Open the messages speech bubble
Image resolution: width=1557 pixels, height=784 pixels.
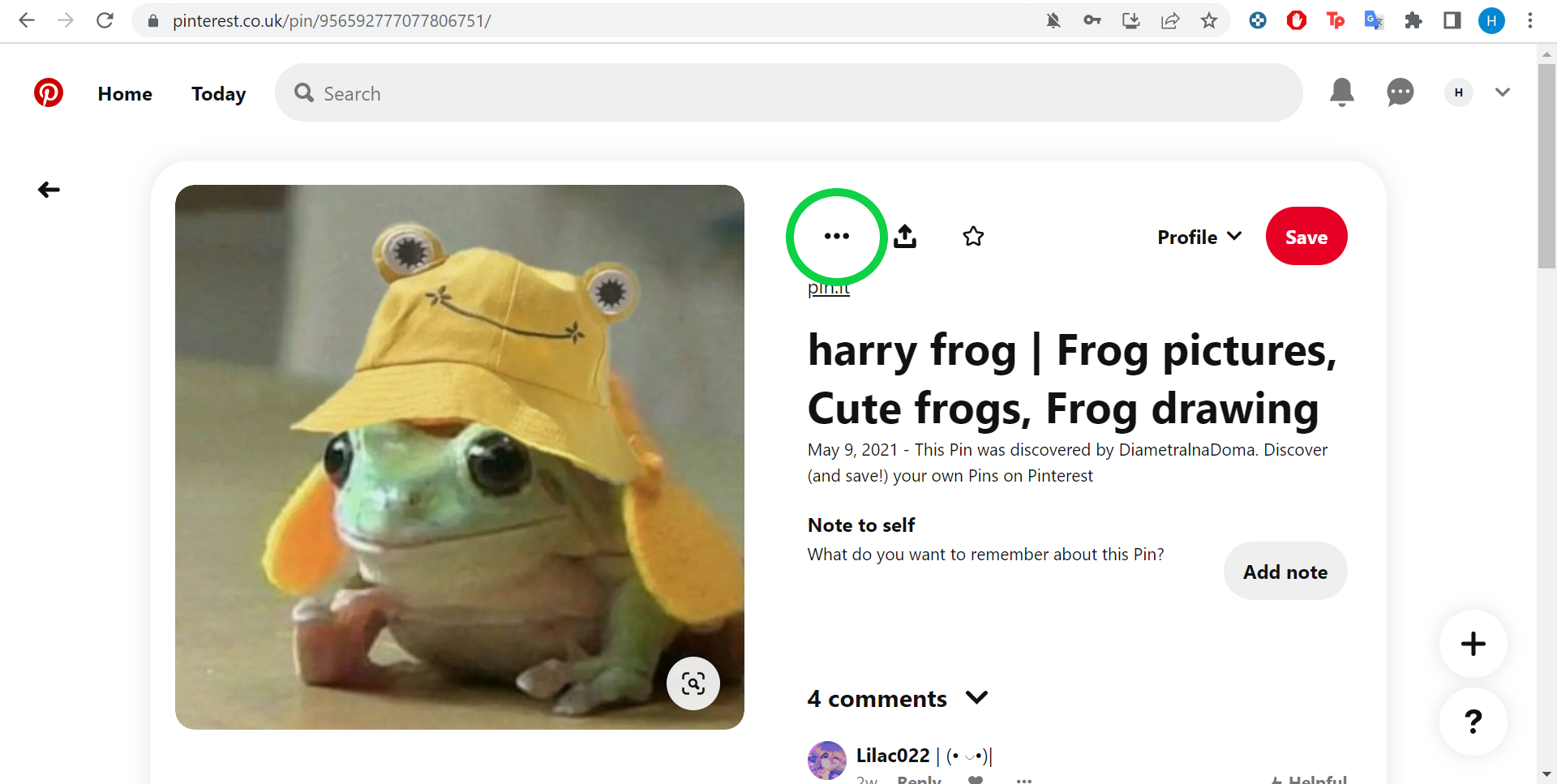[x=1400, y=92]
